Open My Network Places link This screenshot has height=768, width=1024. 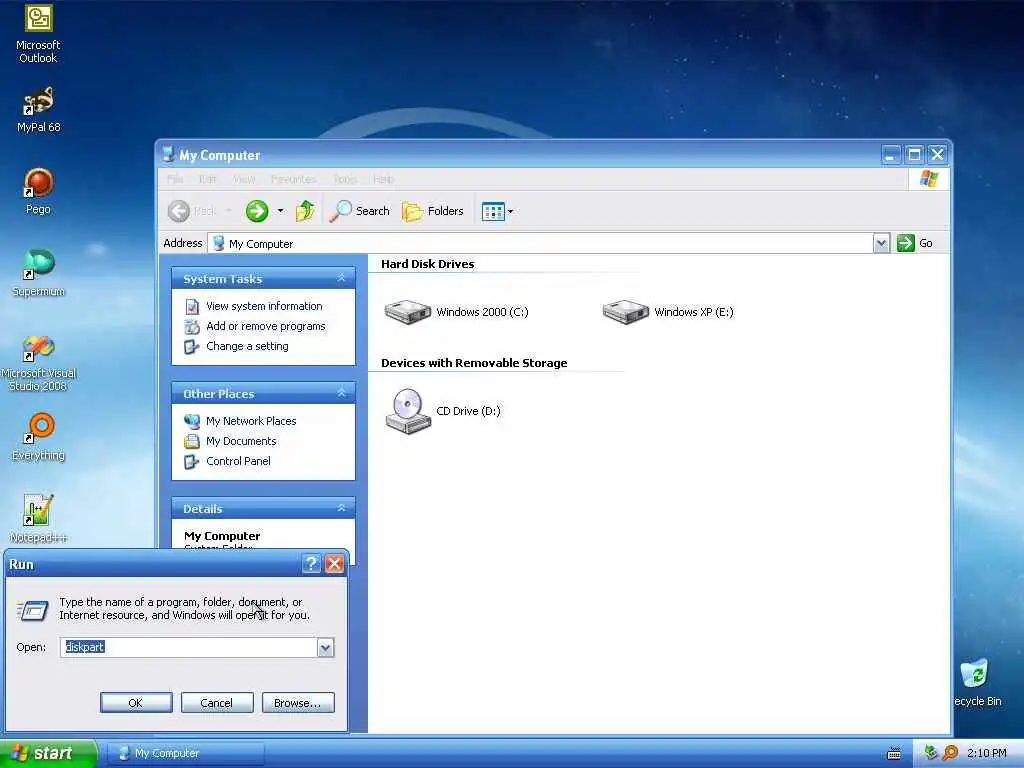(251, 421)
